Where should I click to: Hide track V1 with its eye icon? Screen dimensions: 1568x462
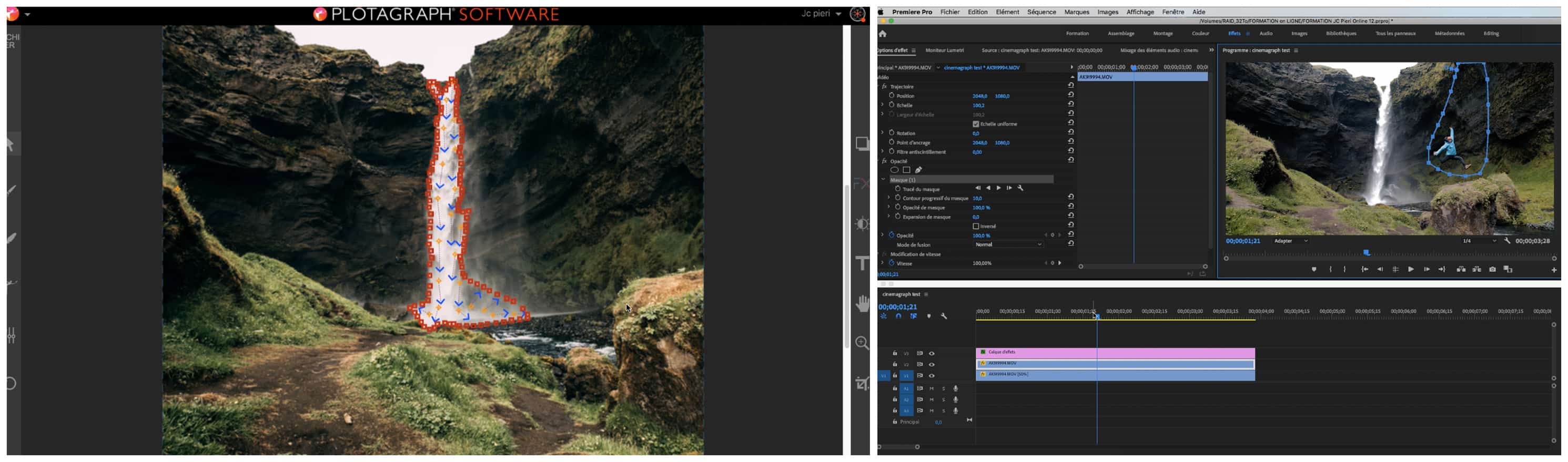coord(932,376)
